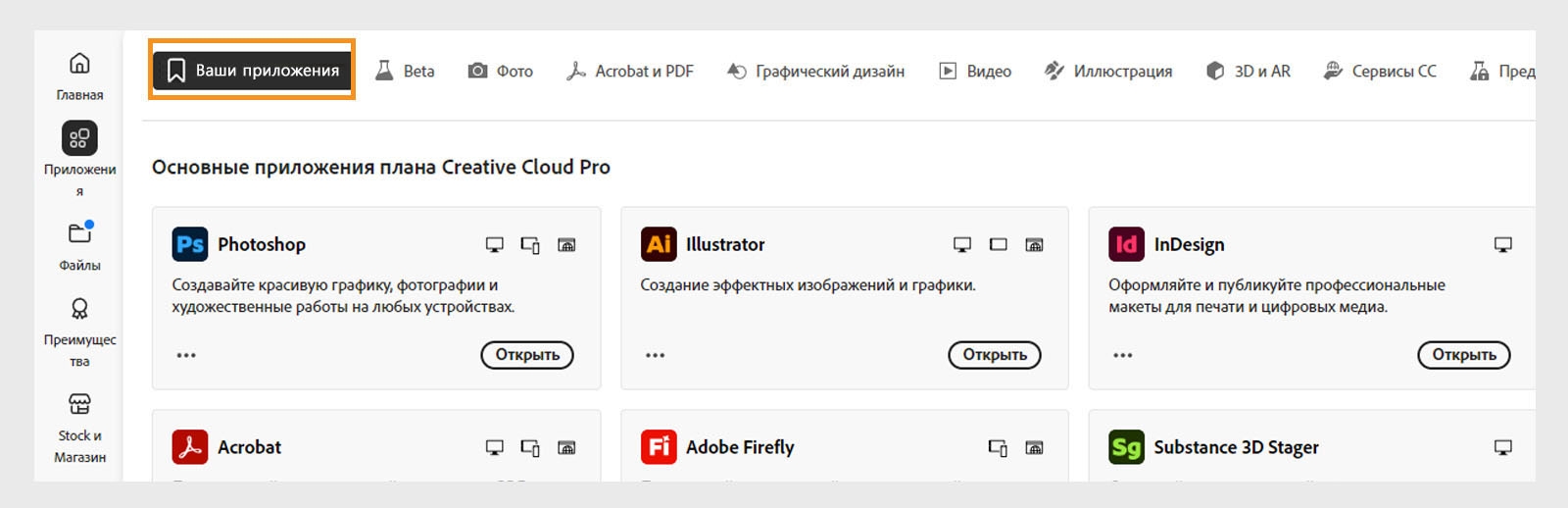1568x508 pixels.
Task: Click the heading Основные приложения плана Creative Cloud Pro
Action: pos(381,167)
